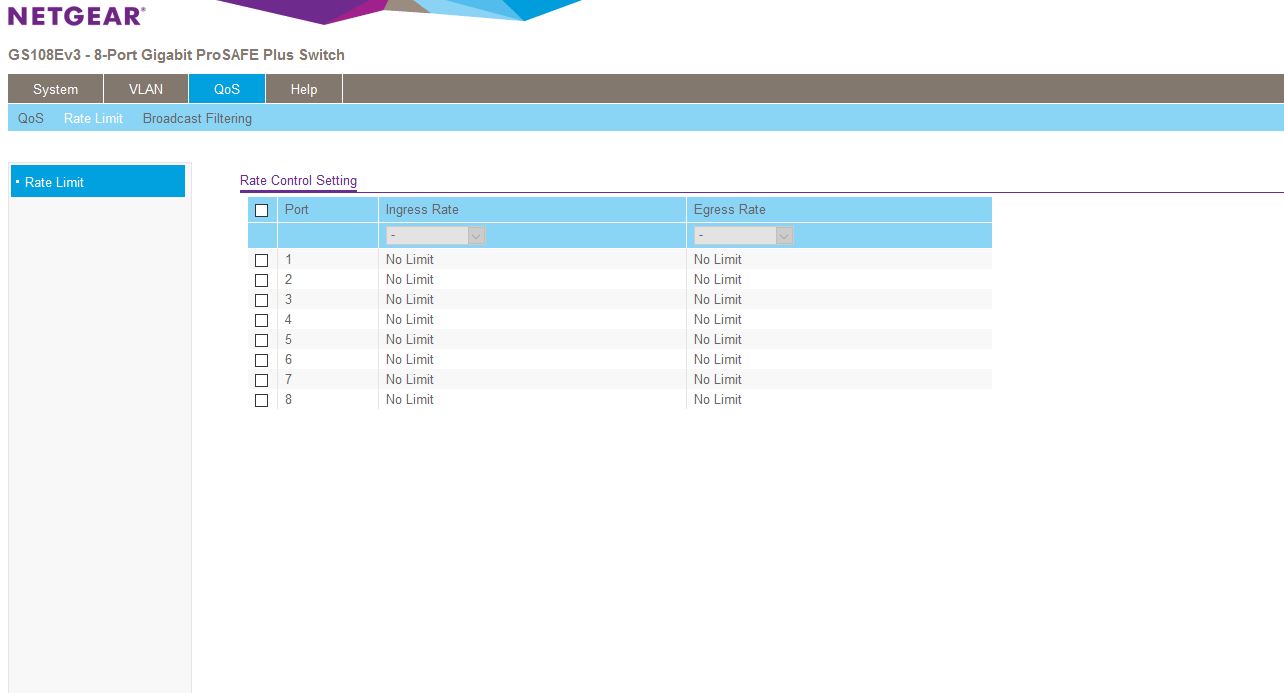1284x693 pixels.
Task: Click port 1 egress No Limit value
Action: click(718, 259)
